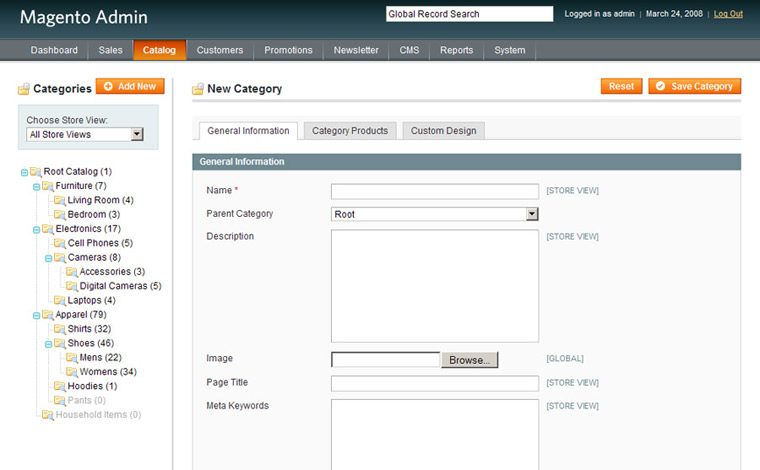This screenshot has height=470, width=760.
Task: Open the Catalog menu
Action: [x=159, y=50]
